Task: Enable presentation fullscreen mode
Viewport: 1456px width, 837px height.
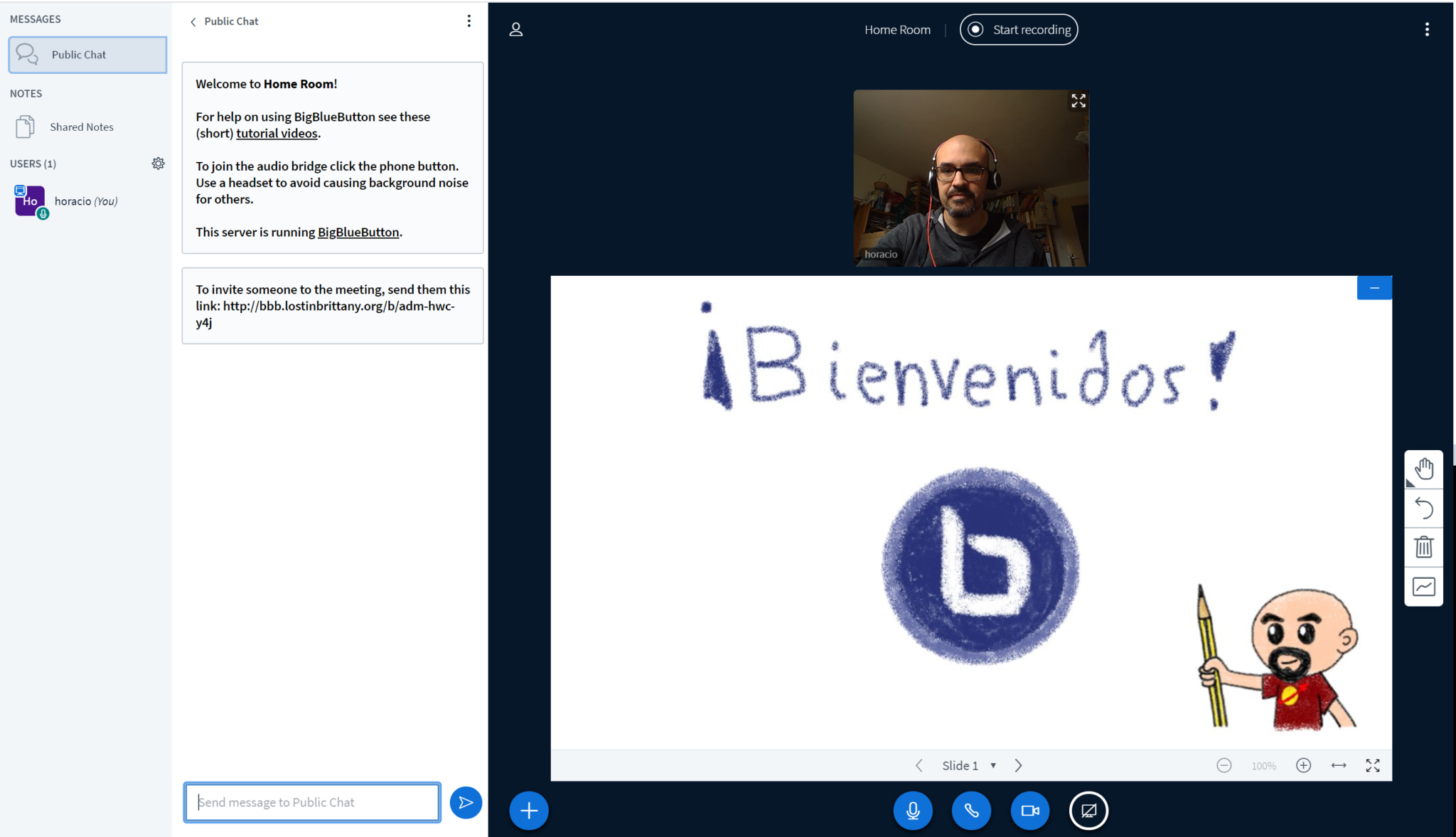Action: point(1374,764)
